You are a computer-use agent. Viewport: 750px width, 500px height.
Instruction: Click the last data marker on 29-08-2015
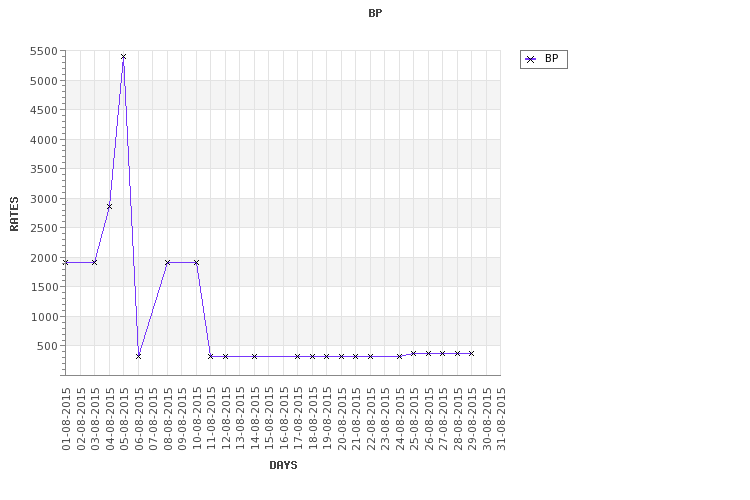472,353
